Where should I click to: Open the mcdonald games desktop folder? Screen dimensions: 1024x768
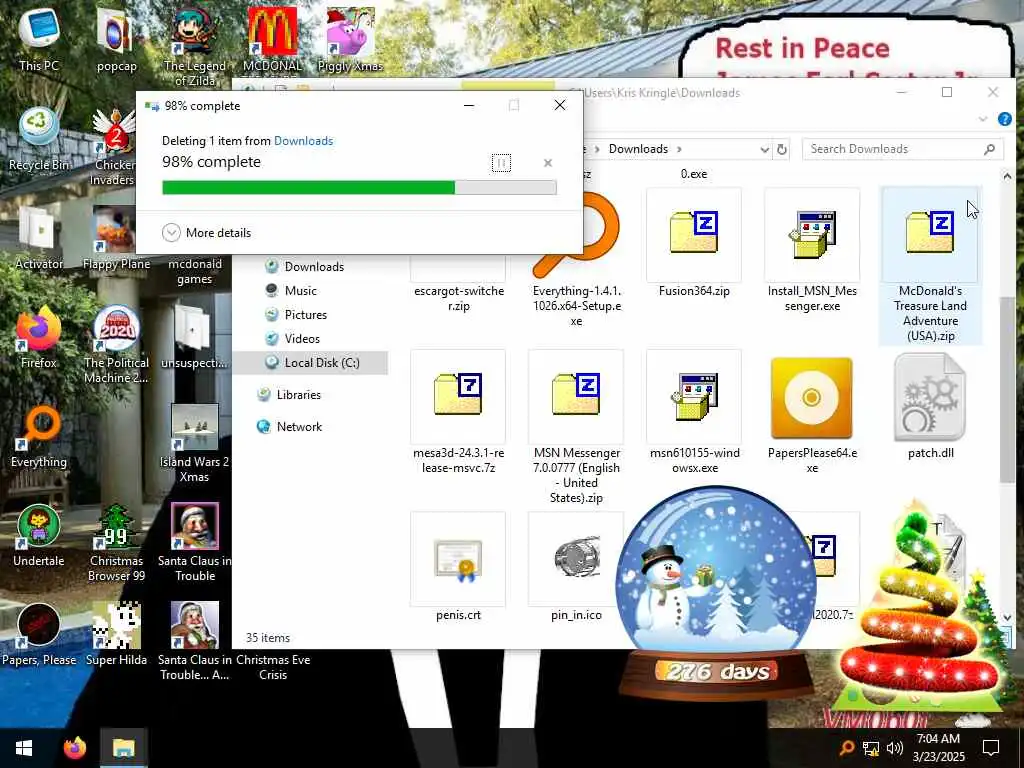pyautogui.click(x=195, y=271)
